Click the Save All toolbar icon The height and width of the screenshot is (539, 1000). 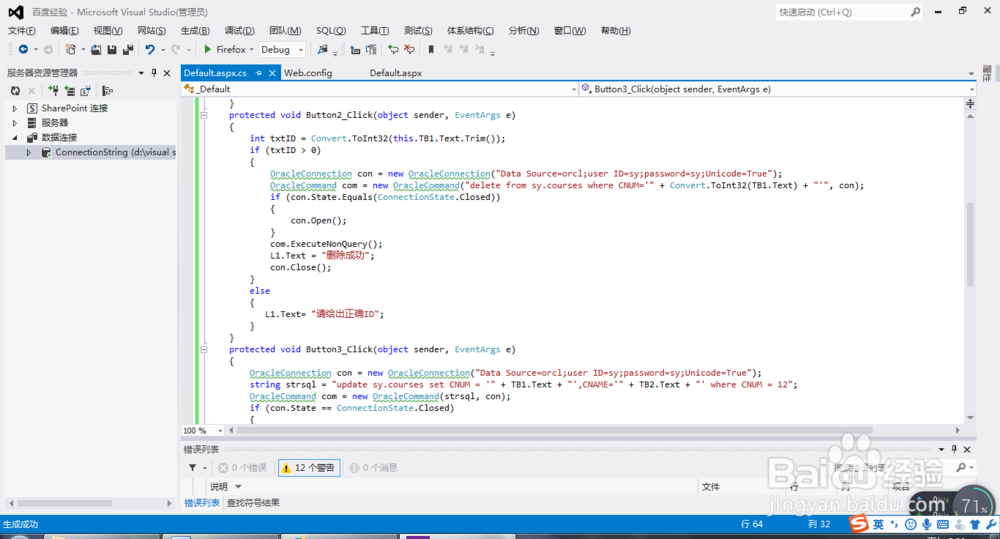click(128, 49)
